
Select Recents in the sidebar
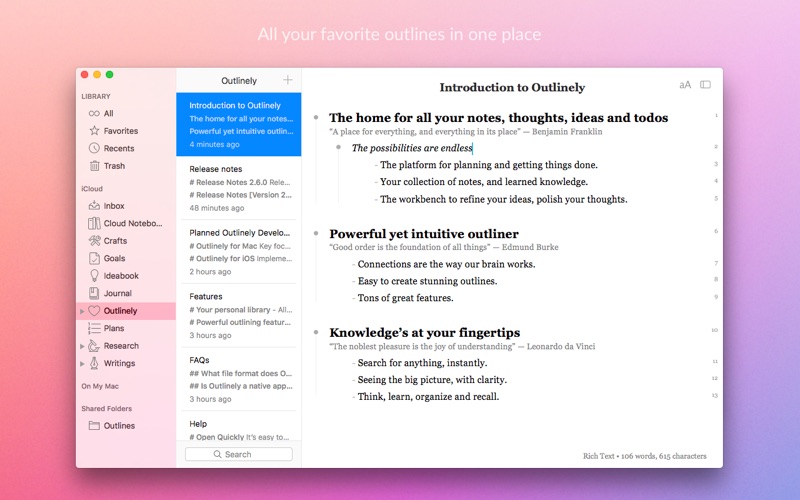pyautogui.click(x=126, y=148)
